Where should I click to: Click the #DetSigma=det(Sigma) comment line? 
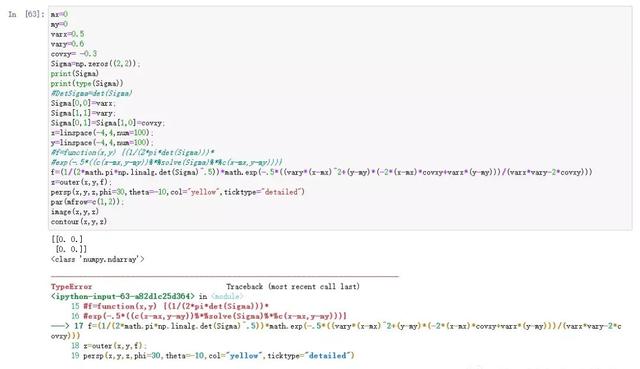tap(91, 93)
